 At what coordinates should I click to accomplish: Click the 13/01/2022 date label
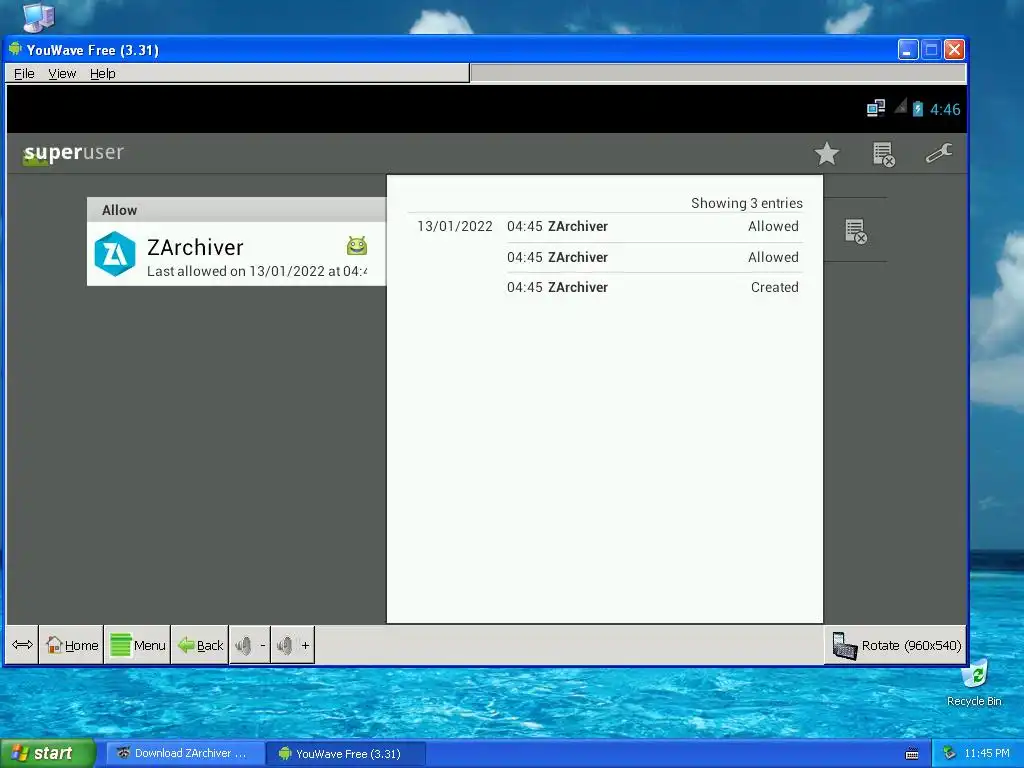coord(455,227)
